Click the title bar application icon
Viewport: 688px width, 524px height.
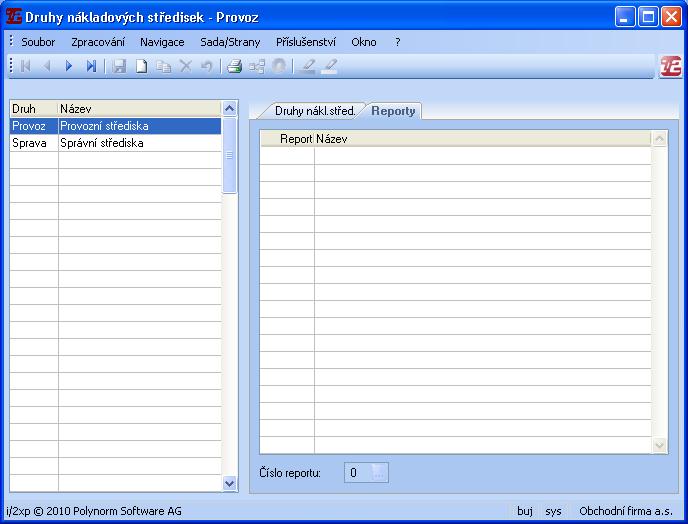click(x=14, y=16)
